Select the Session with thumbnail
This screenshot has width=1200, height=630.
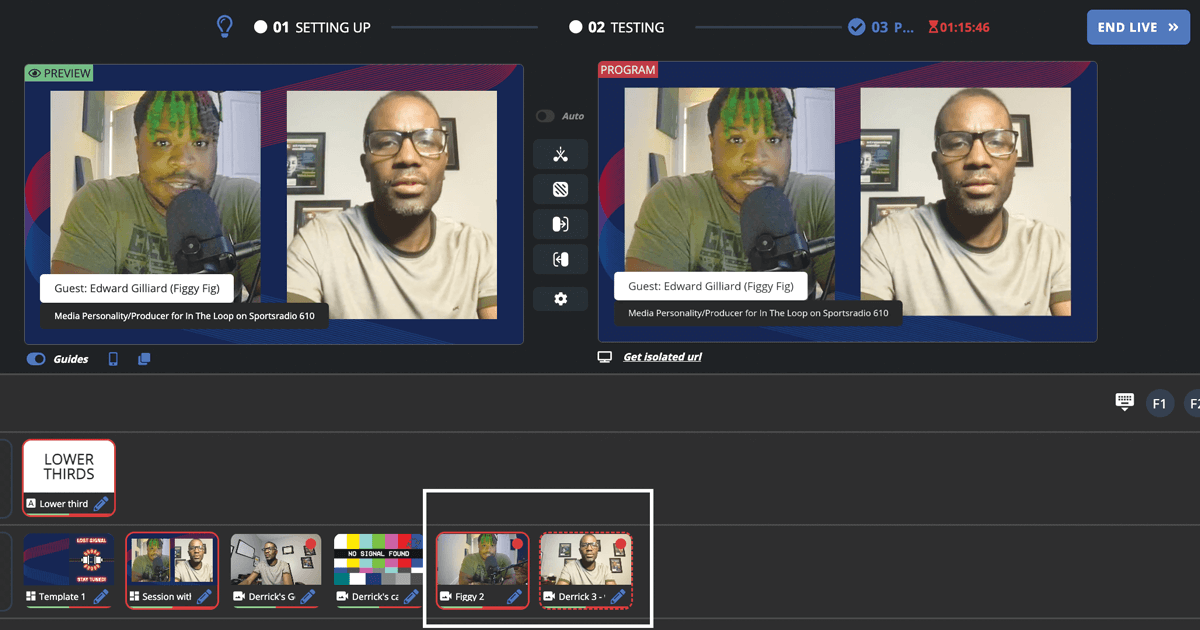coord(173,561)
